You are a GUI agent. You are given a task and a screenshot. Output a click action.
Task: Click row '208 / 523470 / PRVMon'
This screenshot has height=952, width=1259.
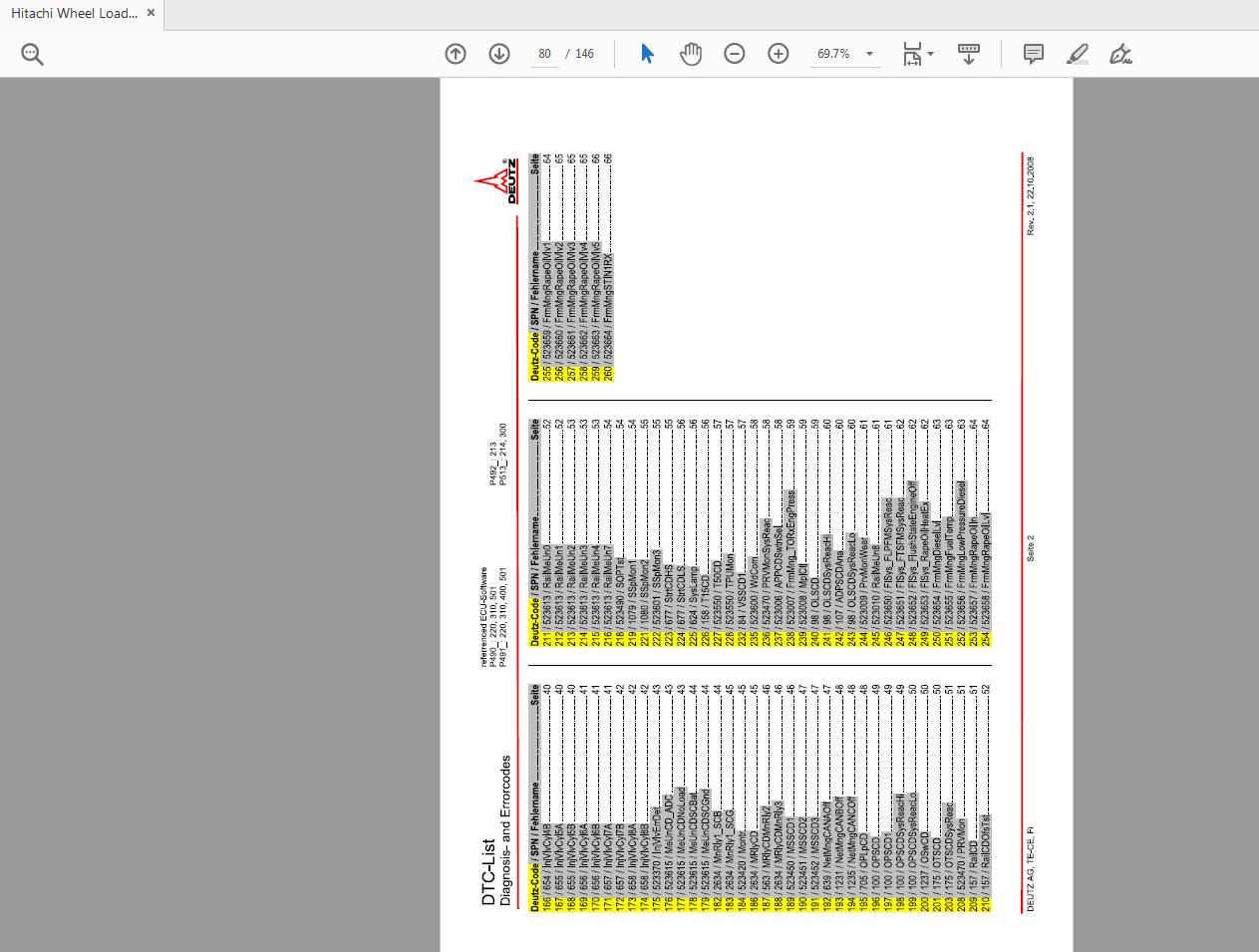tap(962, 797)
